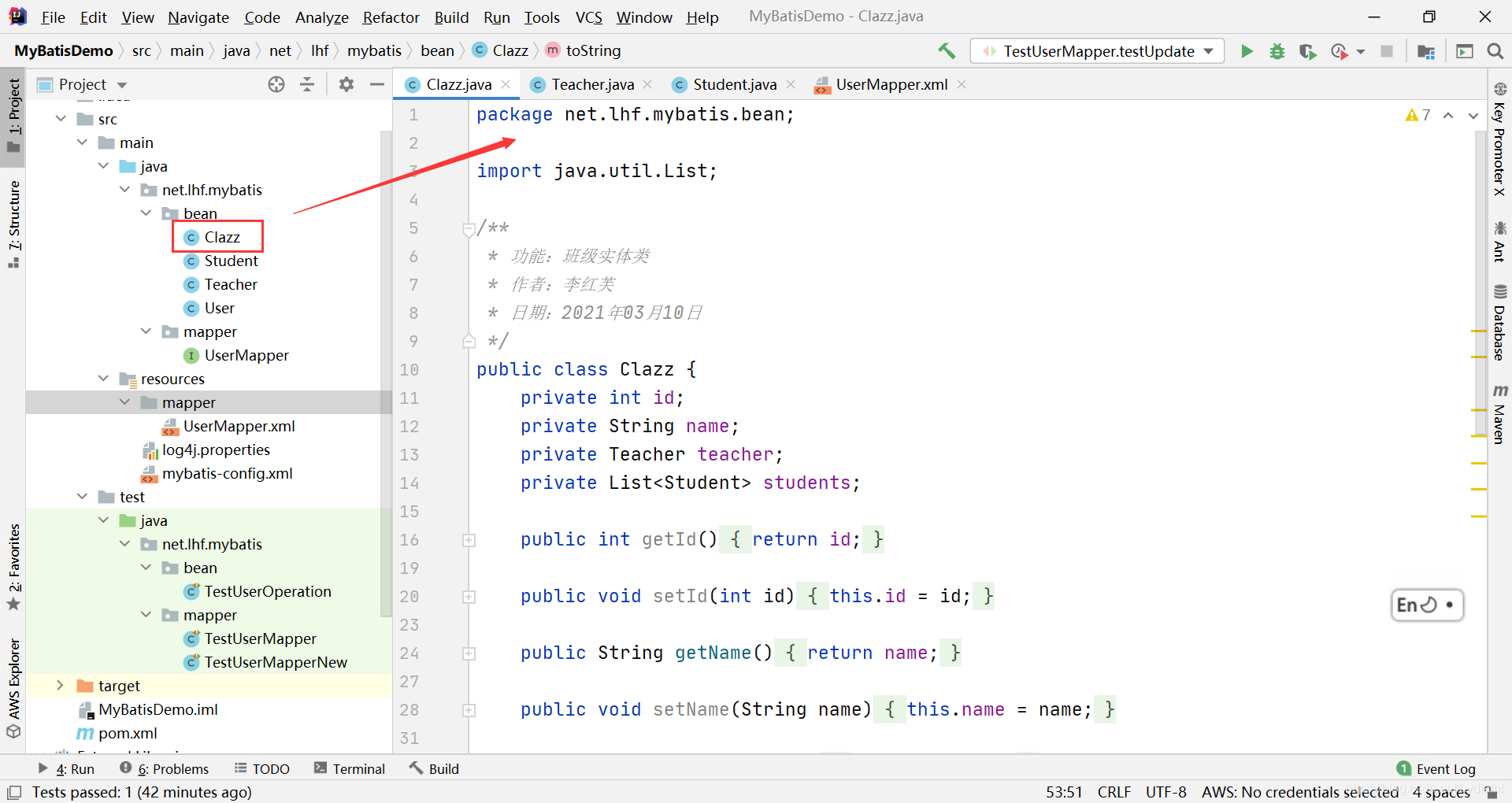Hide the Project tool window
The height and width of the screenshot is (803, 1512).
point(377,84)
